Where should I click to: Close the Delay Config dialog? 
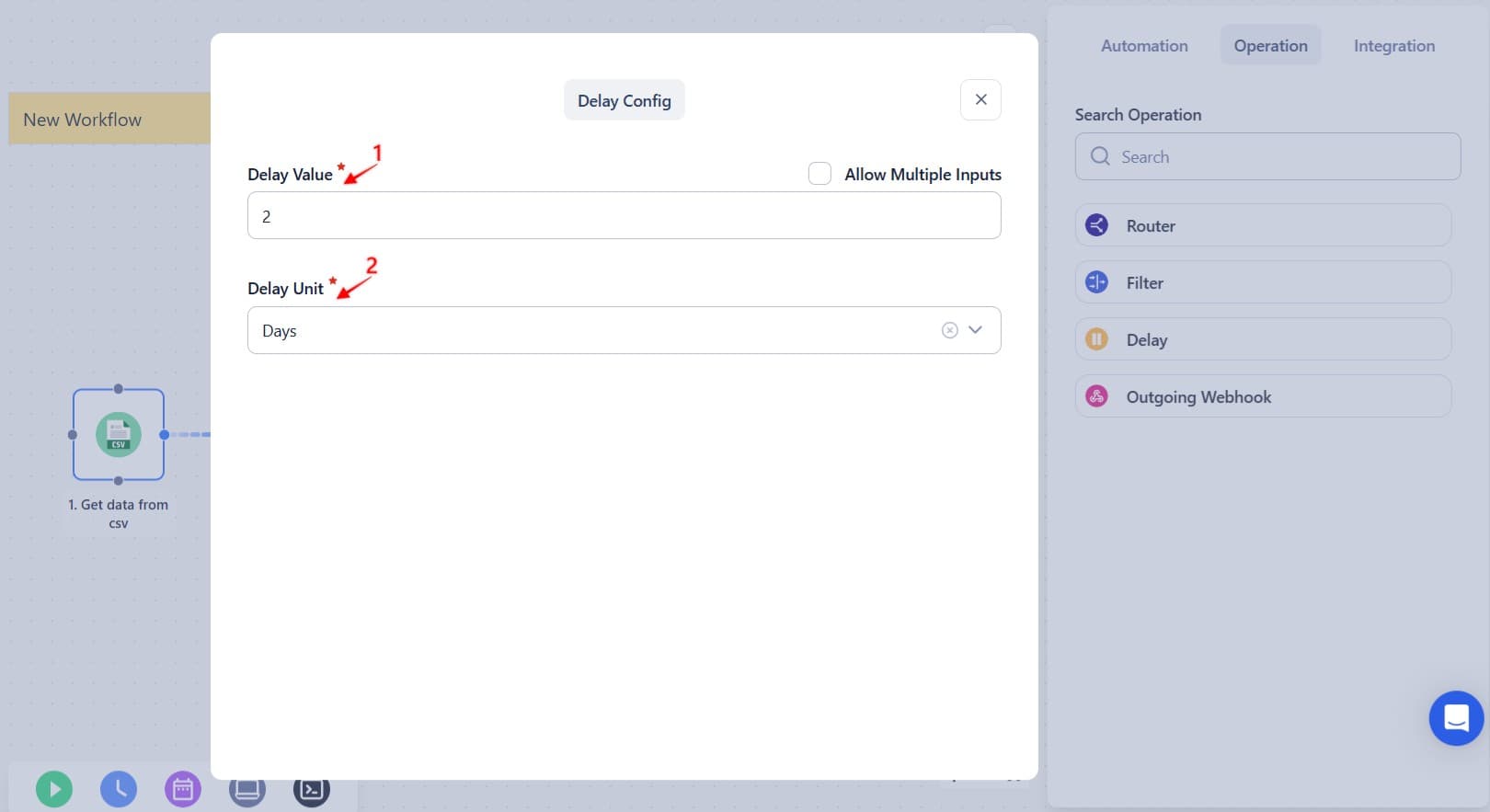click(x=980, y=99)
